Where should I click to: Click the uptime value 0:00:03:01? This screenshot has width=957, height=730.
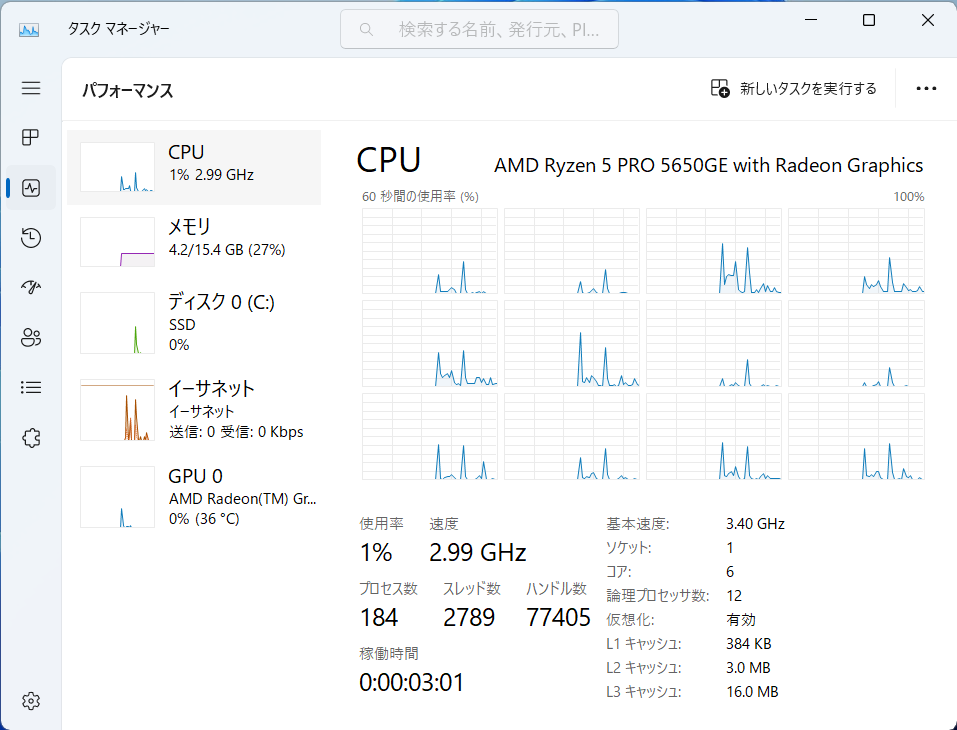pos(411,682)
